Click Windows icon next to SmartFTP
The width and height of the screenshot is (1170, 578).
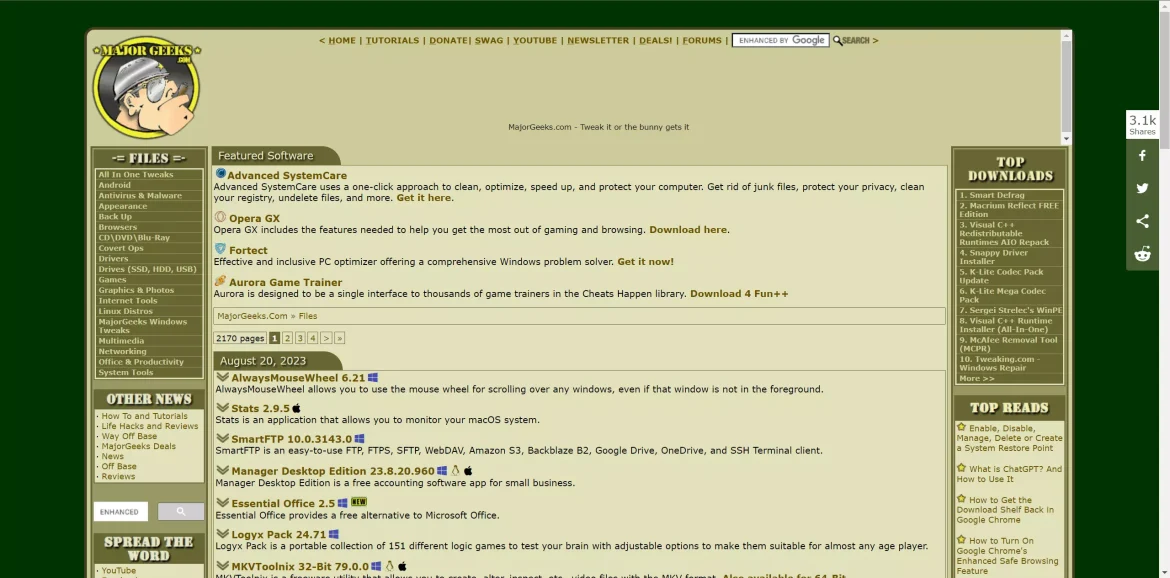(x=359, y=439)
